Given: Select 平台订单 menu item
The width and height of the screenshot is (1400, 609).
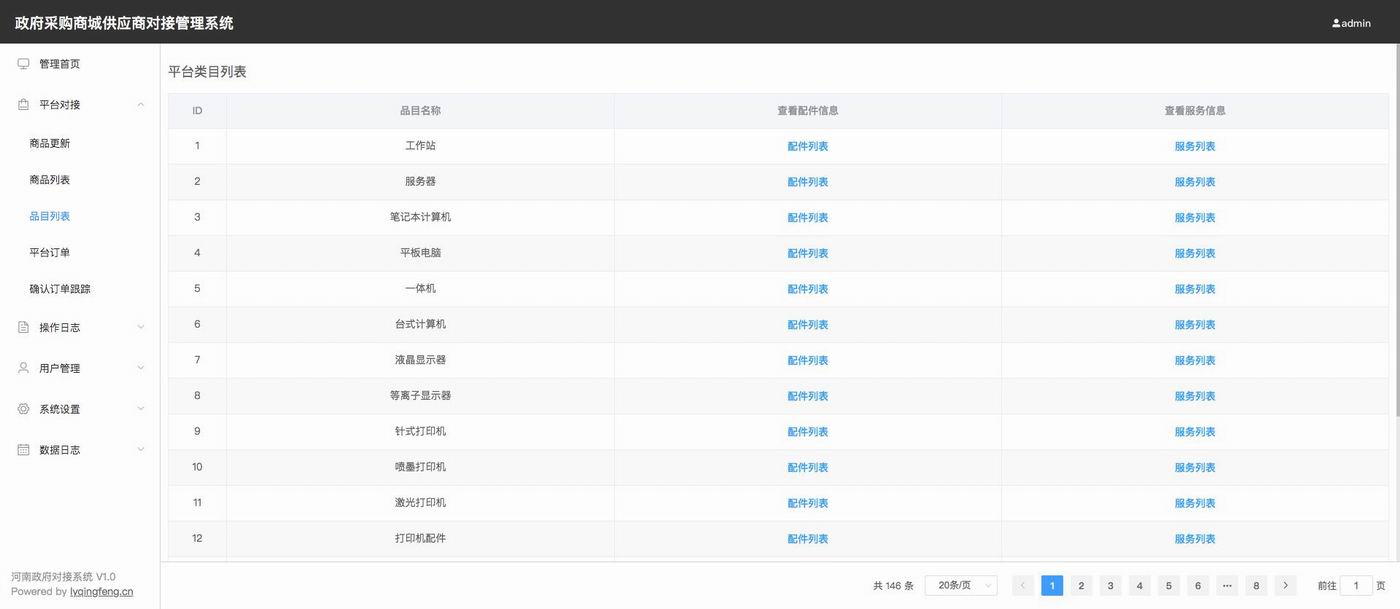Looking at the screenshot, I should point(50,253).
